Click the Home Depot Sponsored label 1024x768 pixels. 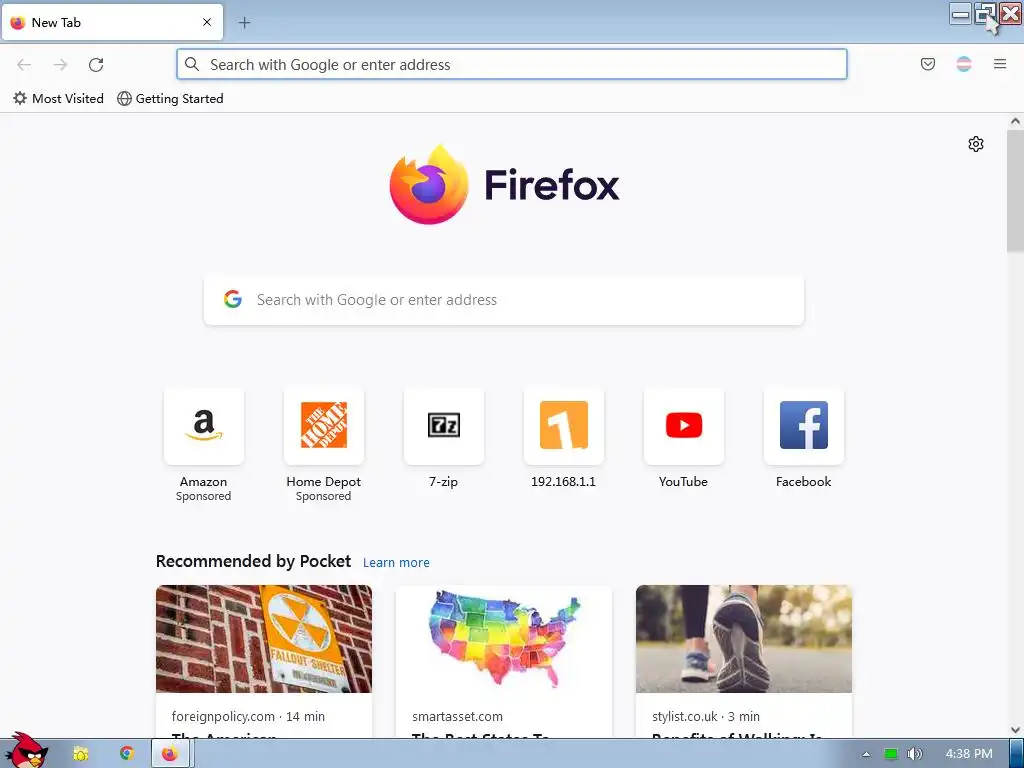coord(323,496)
